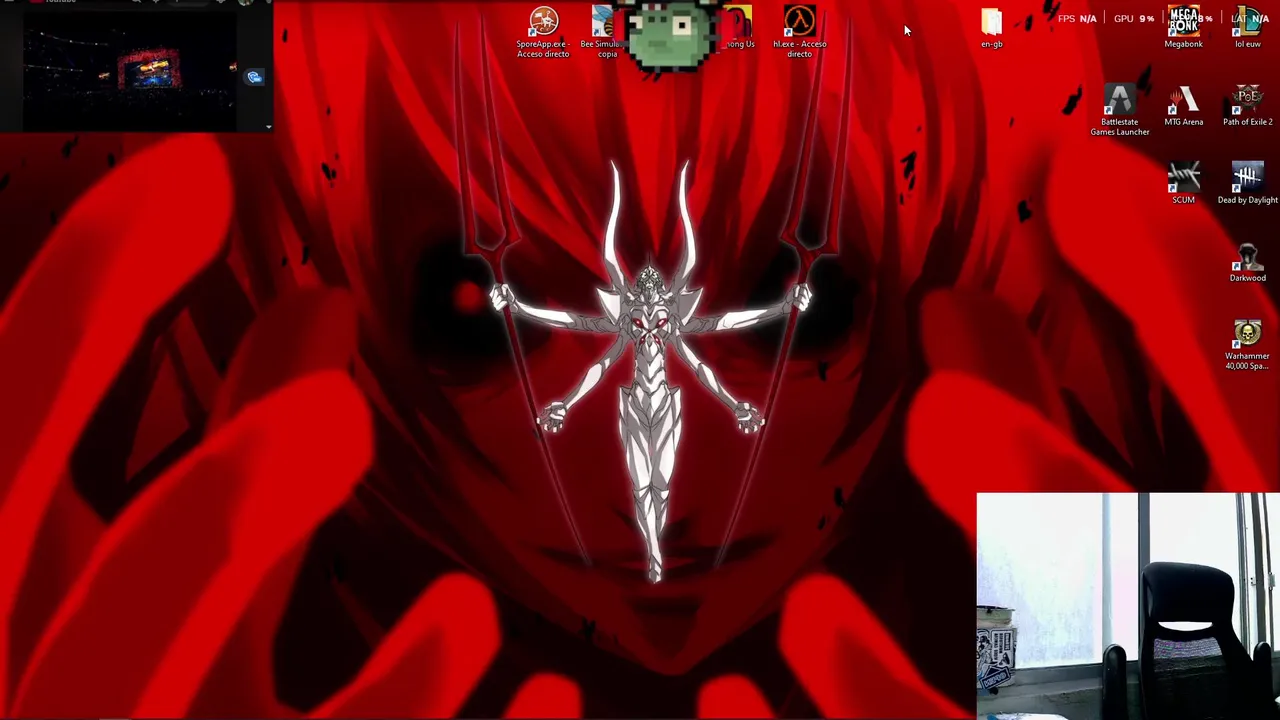Open the Bee Simulator copia shortcut

pos(602,32)
